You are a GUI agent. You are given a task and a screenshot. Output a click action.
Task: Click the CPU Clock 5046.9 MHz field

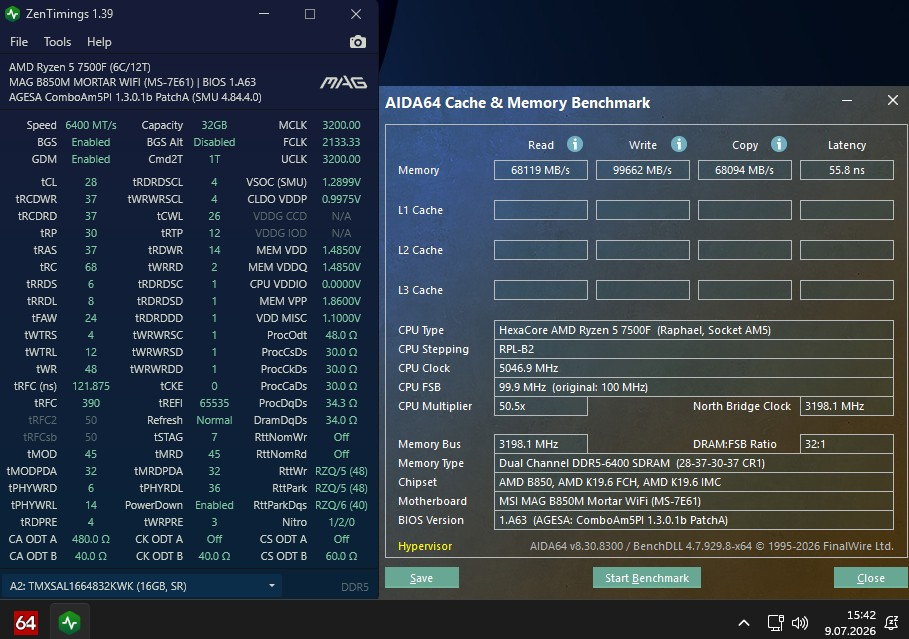693,368
